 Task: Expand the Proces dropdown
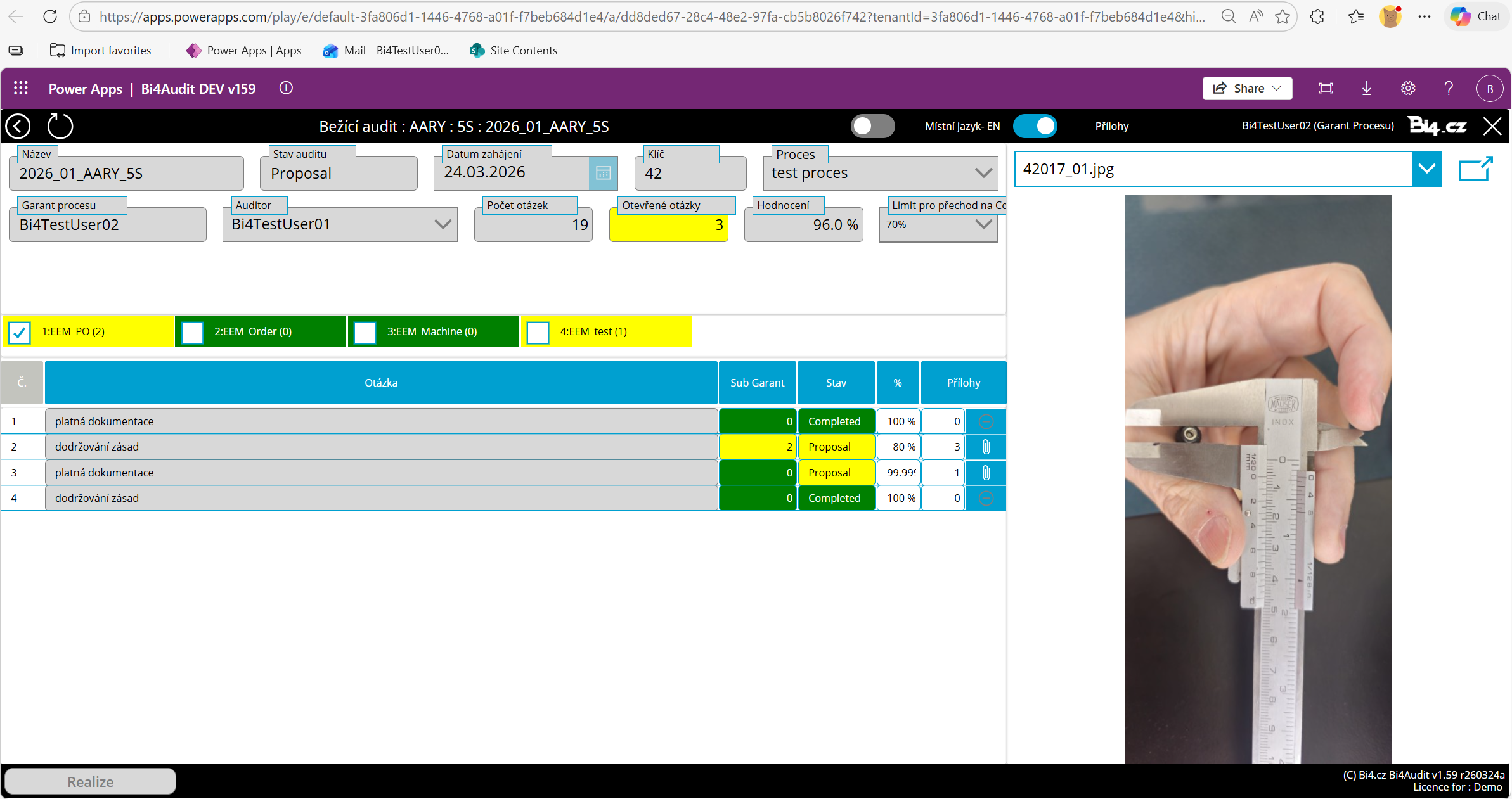pyautogui.click(x=983, y=173)
